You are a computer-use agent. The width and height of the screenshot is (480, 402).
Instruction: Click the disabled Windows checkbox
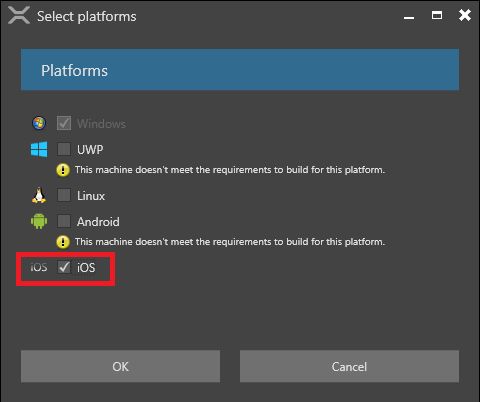pyautogui.click(x=64, y=123)
